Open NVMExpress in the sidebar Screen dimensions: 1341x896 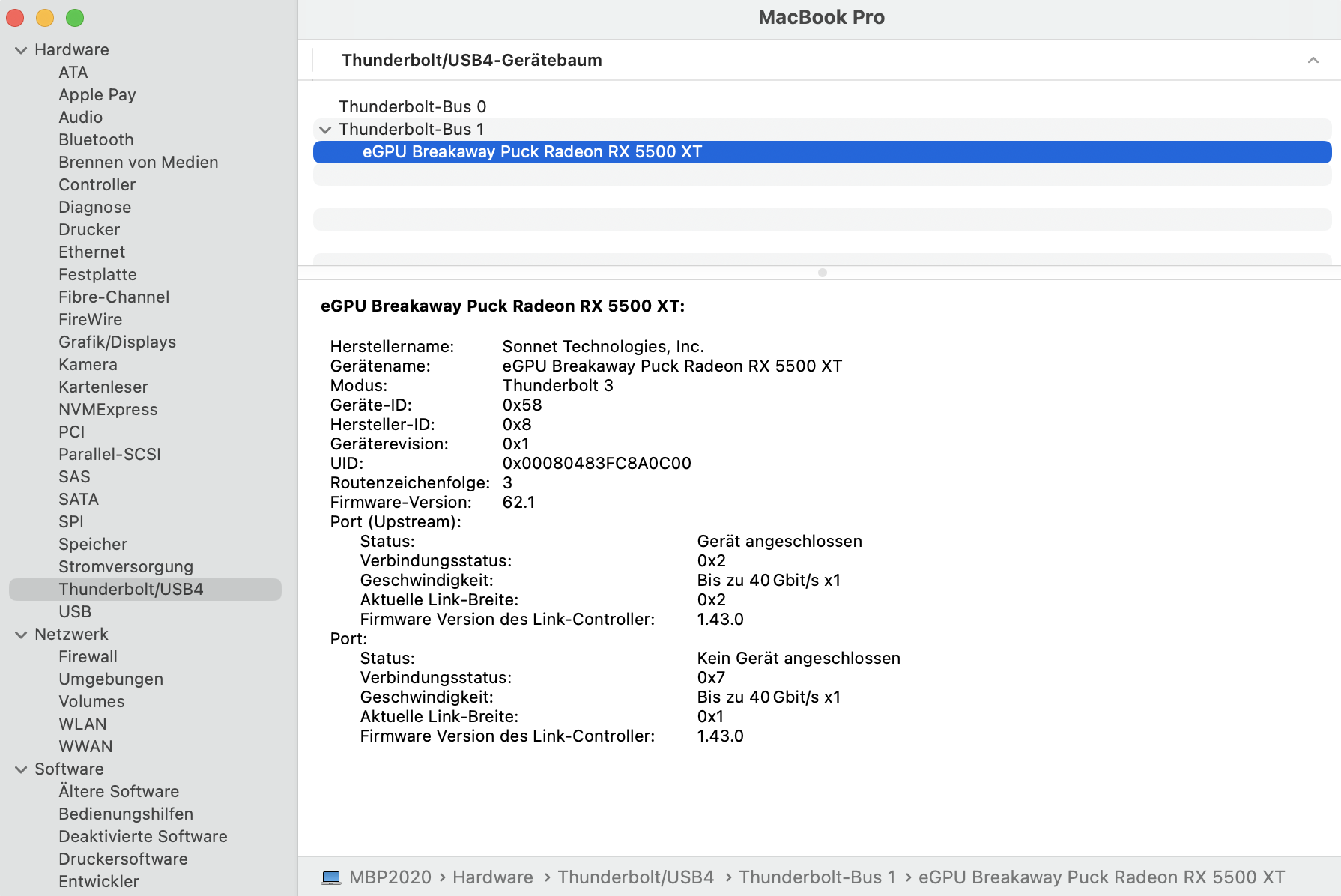(x=109, y=410)
